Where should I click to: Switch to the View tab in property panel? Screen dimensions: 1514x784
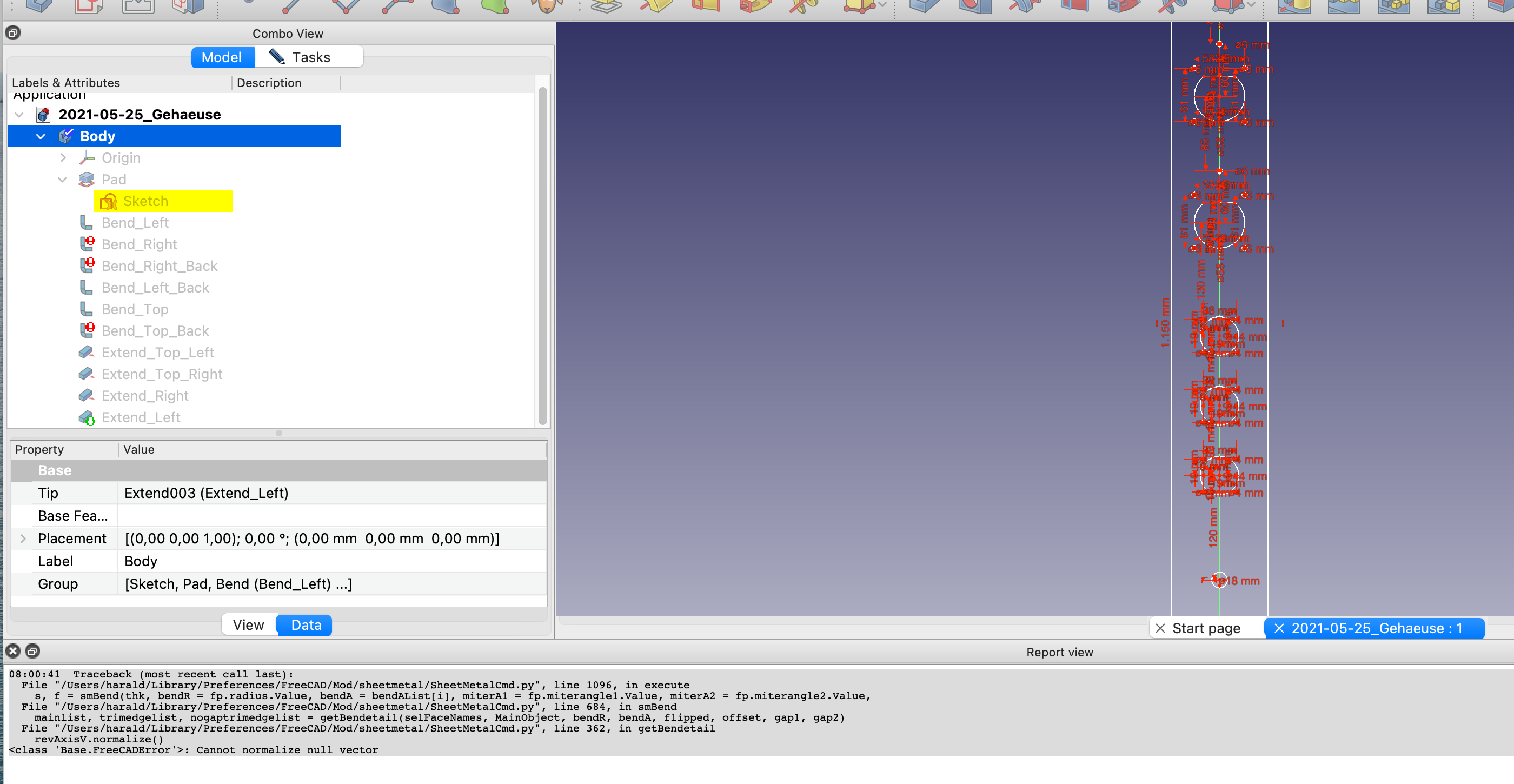pyautogui.click(x=249, y=624)
